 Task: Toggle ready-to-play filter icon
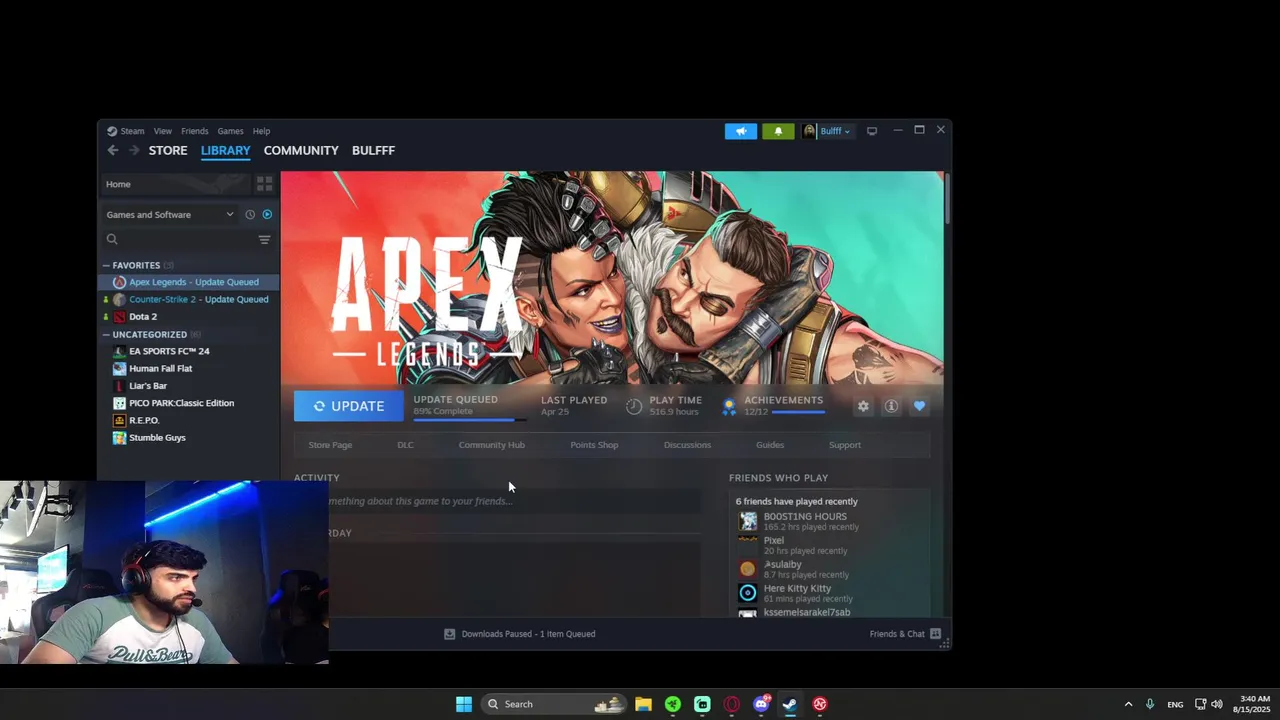[267, 214]
